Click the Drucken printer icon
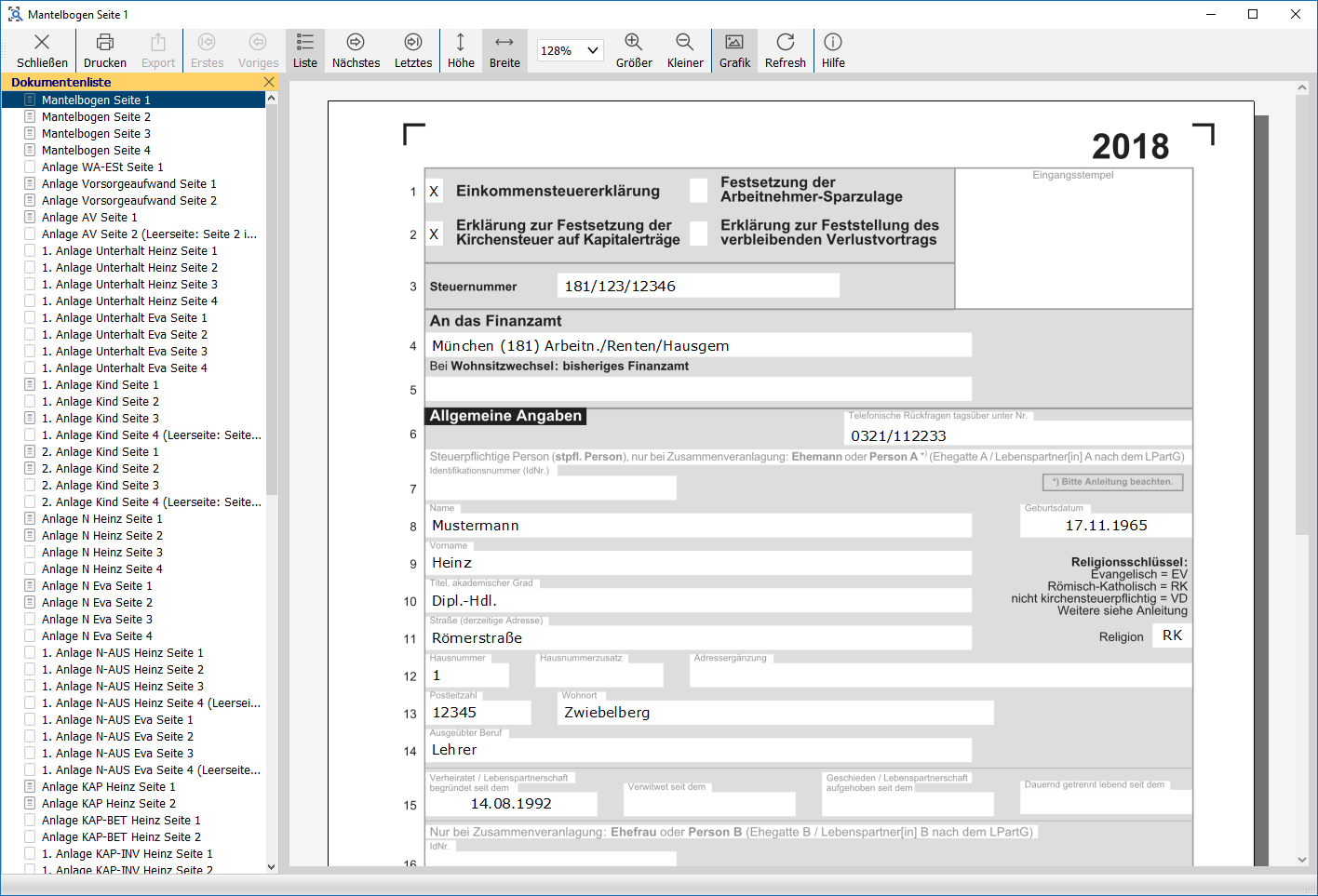 (x=105, y=43)
